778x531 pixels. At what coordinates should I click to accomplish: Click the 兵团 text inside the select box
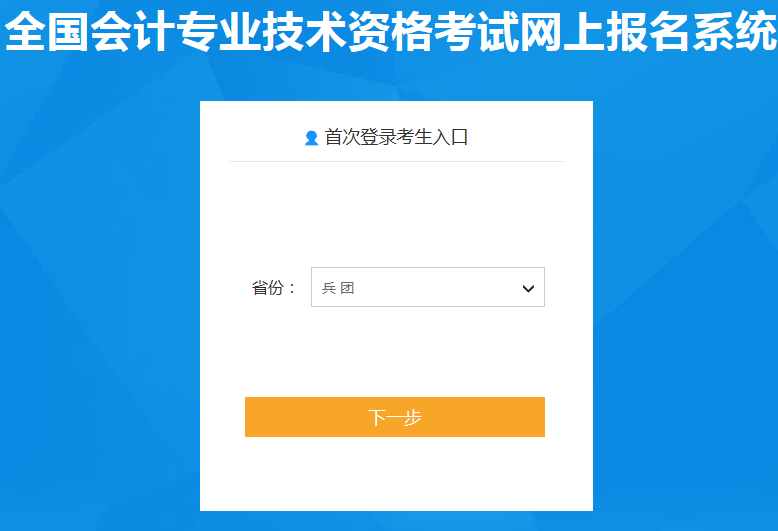(338, 288)
